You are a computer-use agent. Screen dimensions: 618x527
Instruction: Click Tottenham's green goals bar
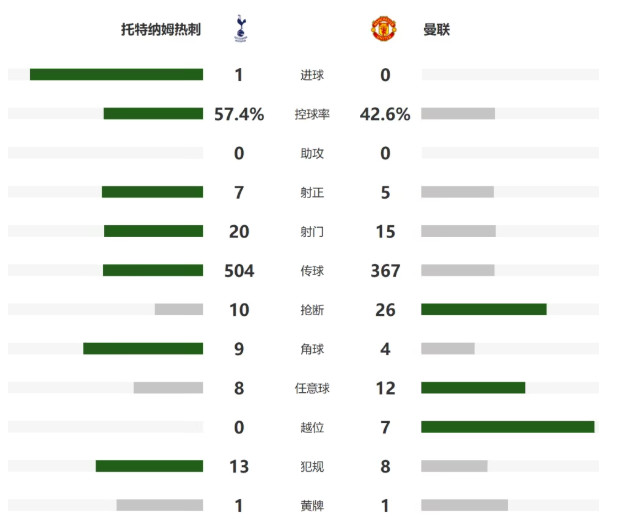pos(117,74)
